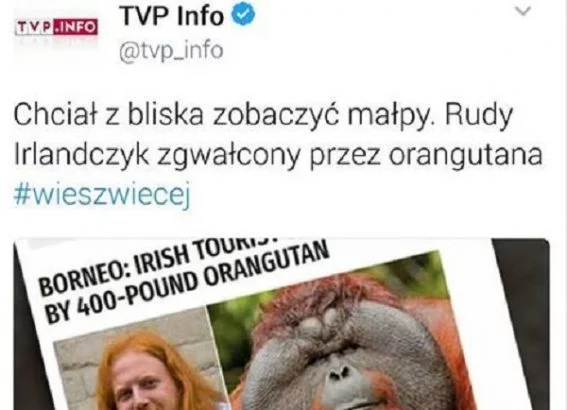Click the blue verified checkmark badge
The height and width of the screenshot is (410, 567).
243,15
